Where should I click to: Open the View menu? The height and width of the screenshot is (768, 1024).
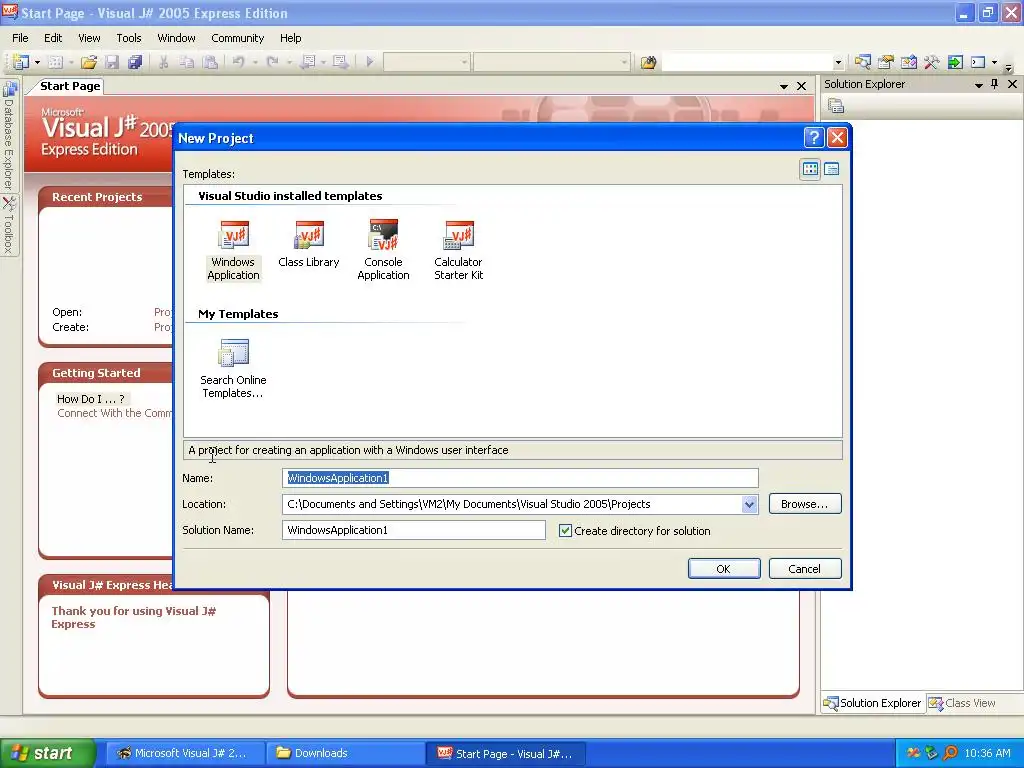click(x=89, y=38)
